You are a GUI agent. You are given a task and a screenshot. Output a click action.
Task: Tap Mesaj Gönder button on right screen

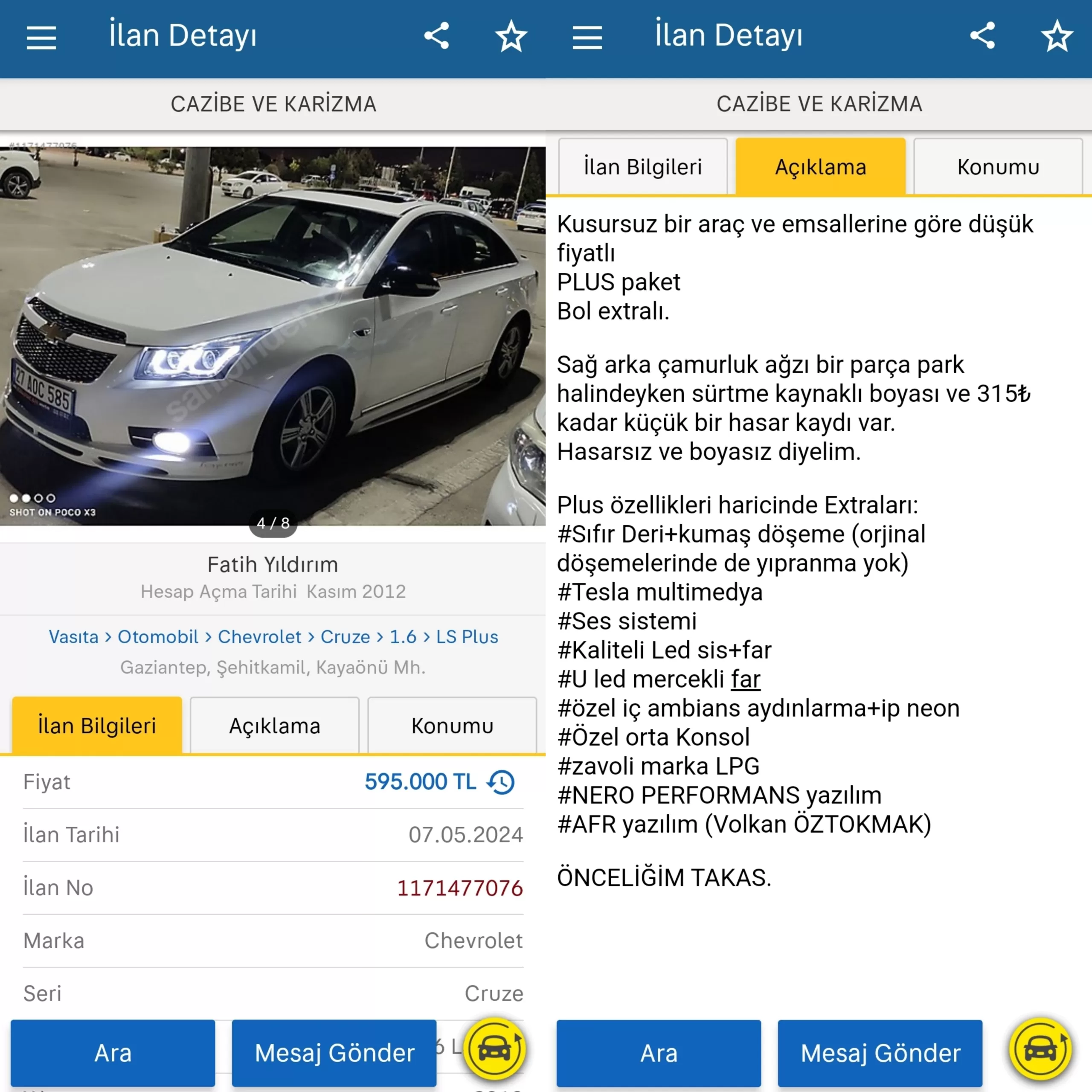pos(880,1053)
